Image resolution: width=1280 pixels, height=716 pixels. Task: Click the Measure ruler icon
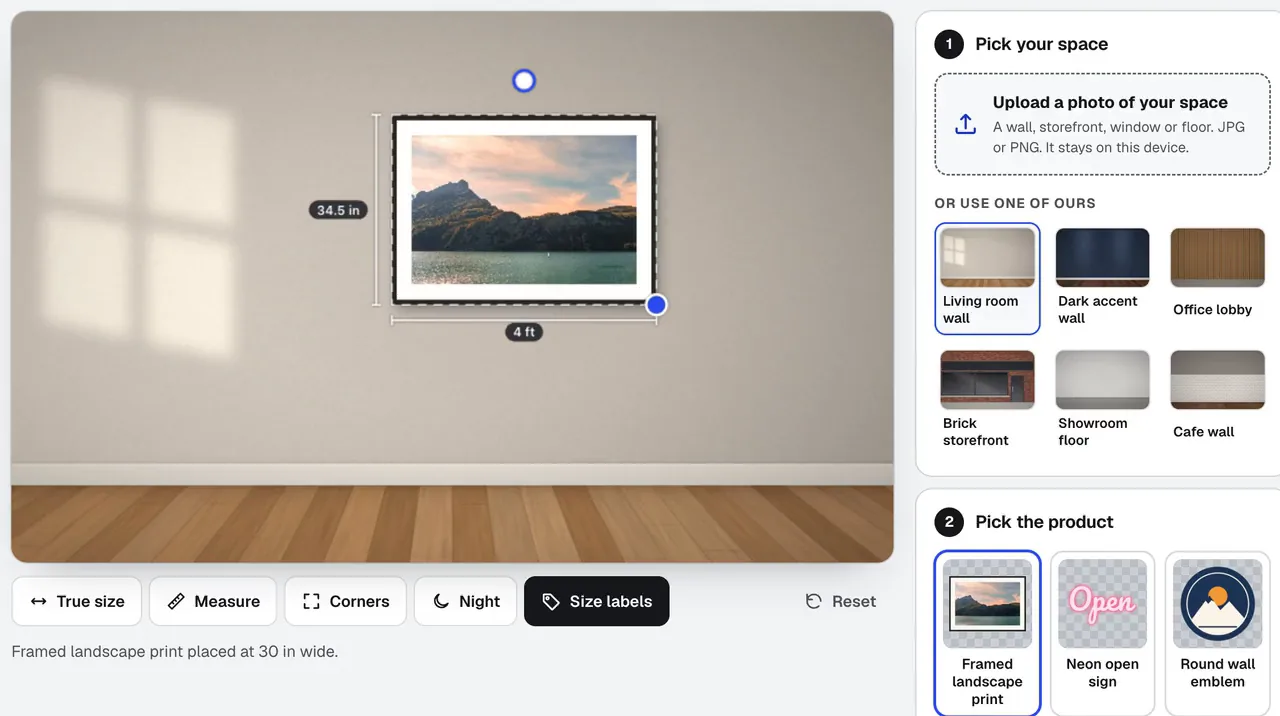pyautogui.click(x=176, y=601)
